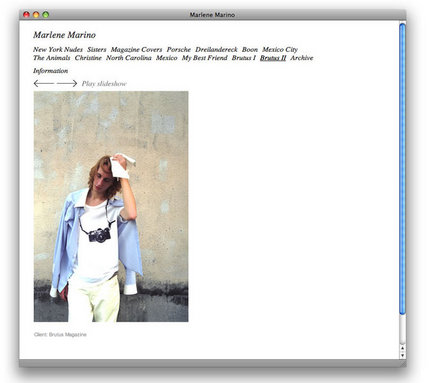Minimize window with the yellow button
Viewport: 430px width, 383px height.
pyautogui.click(x=36, y=14)
